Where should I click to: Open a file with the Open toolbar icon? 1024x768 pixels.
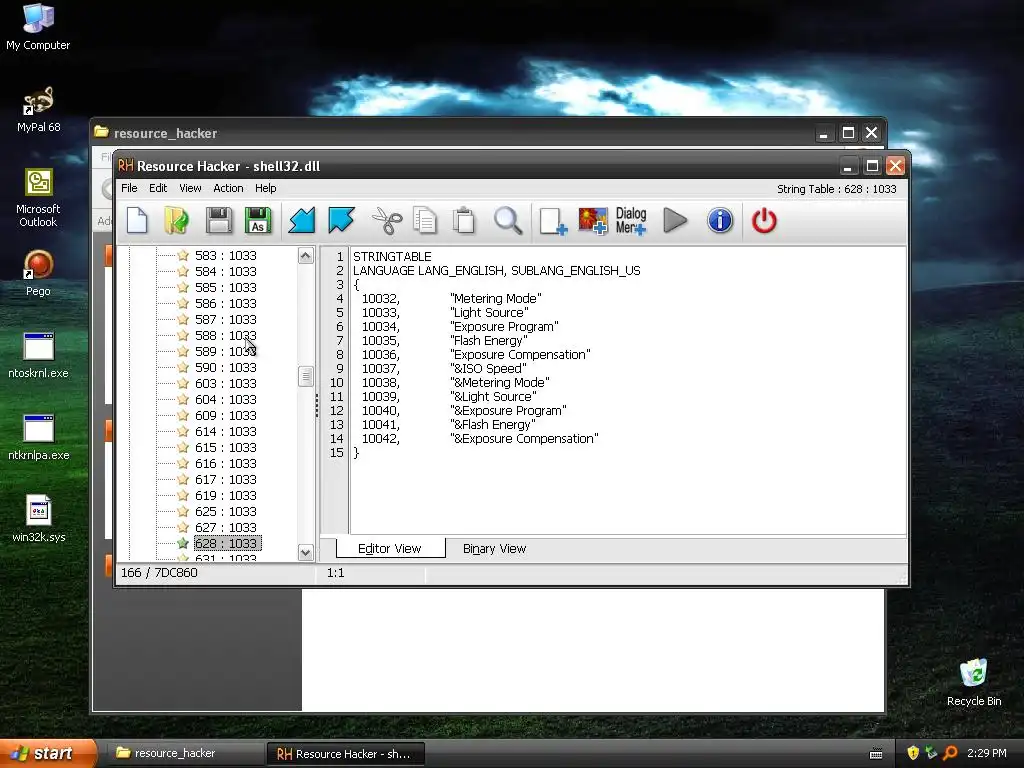tap(176, 221)
